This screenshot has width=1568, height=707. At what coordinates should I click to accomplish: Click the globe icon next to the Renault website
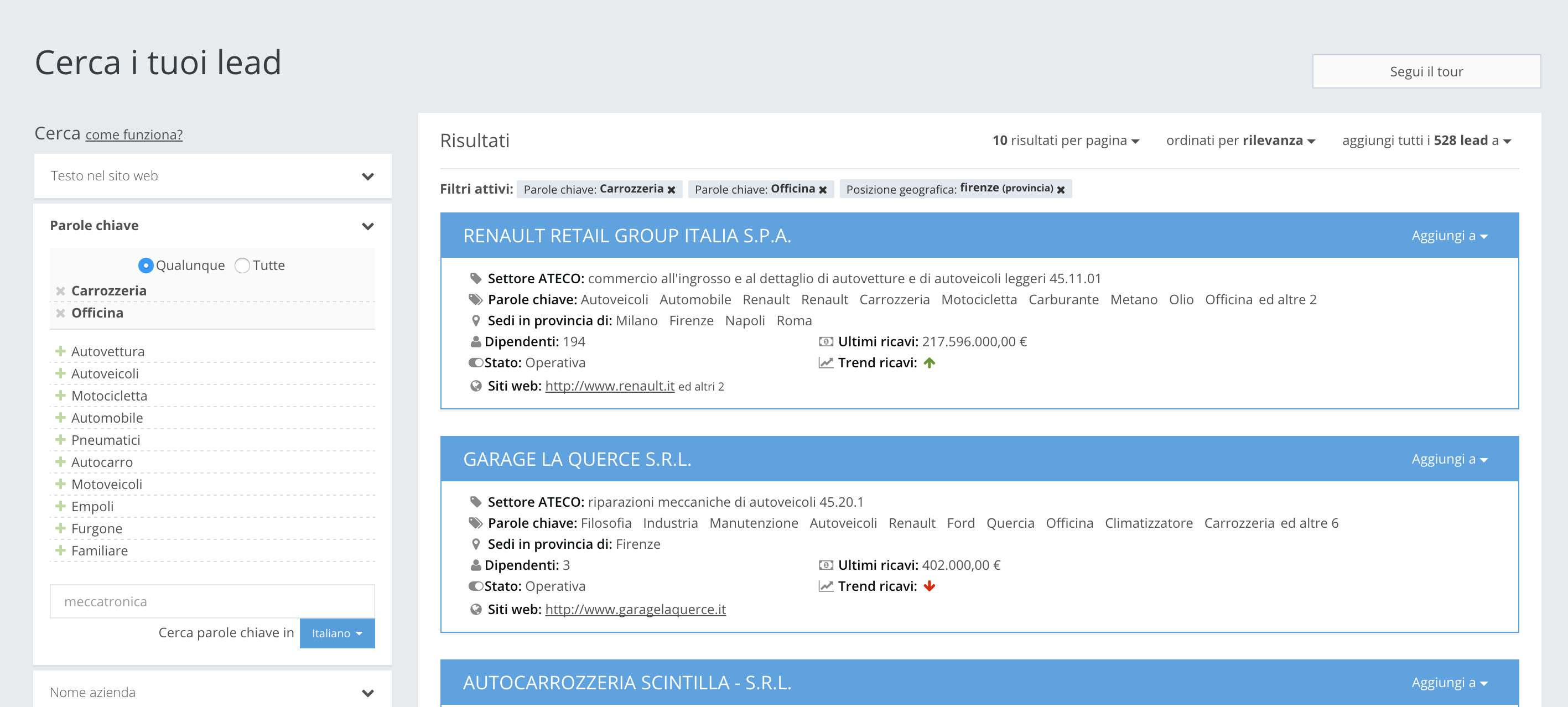pos(476,386)
